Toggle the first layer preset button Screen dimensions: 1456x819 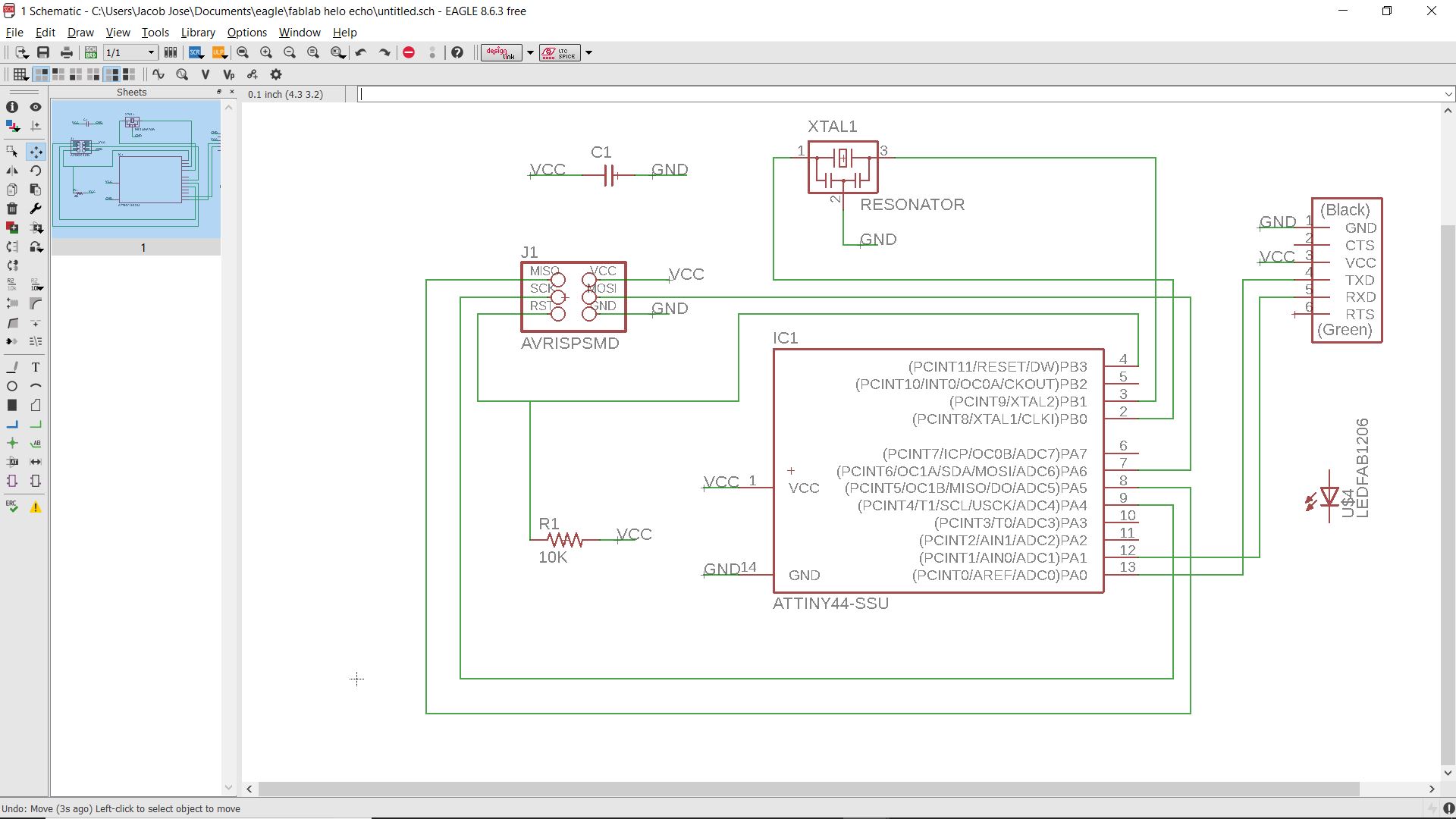pos(41,74)
